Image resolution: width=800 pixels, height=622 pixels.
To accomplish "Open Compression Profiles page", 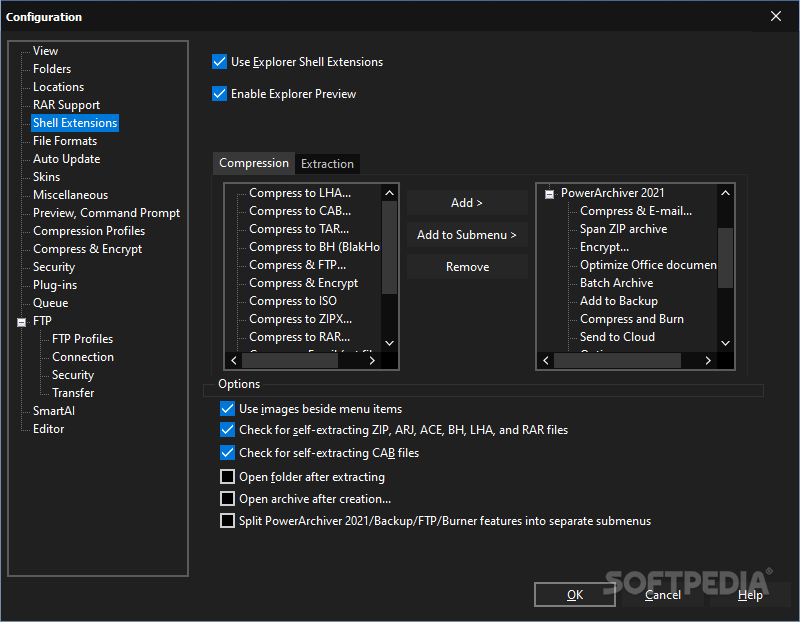I will tap(89, 231).
